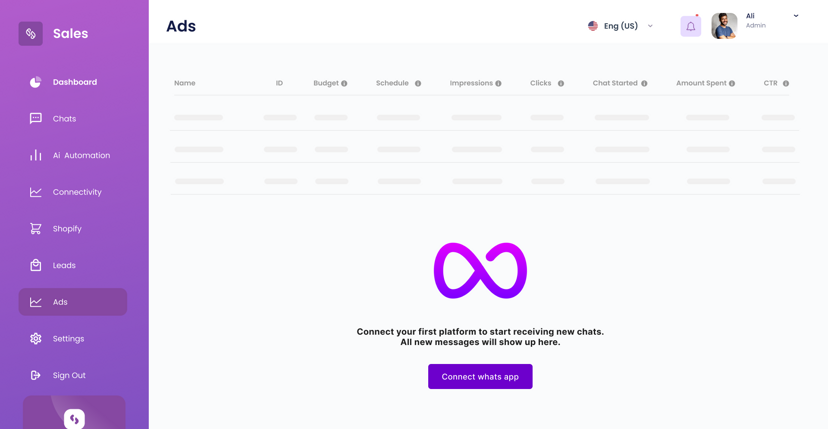The image size is (828, 429).
Task: Click the Budget info icon
Action: point(344,84)
